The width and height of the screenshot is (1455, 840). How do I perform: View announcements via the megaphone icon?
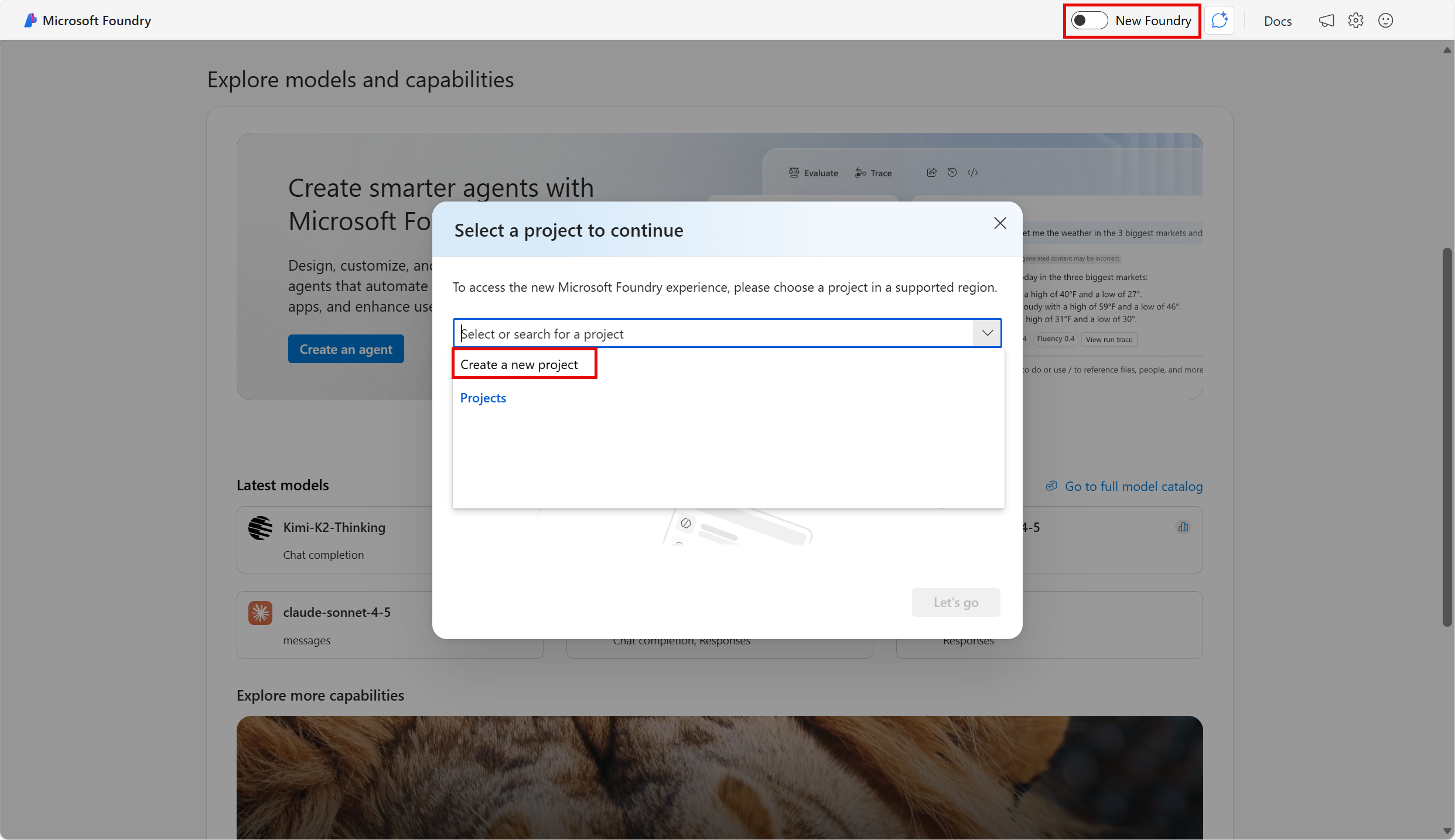(1327, 20)
